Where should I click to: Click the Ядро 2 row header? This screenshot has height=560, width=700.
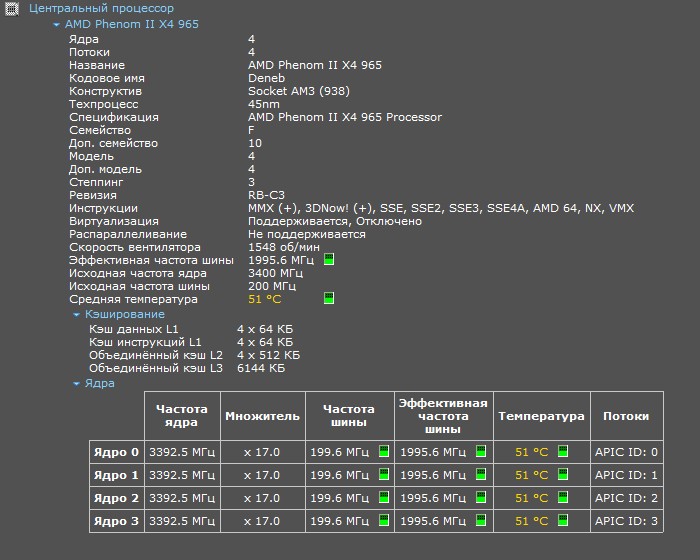[116, 498]
